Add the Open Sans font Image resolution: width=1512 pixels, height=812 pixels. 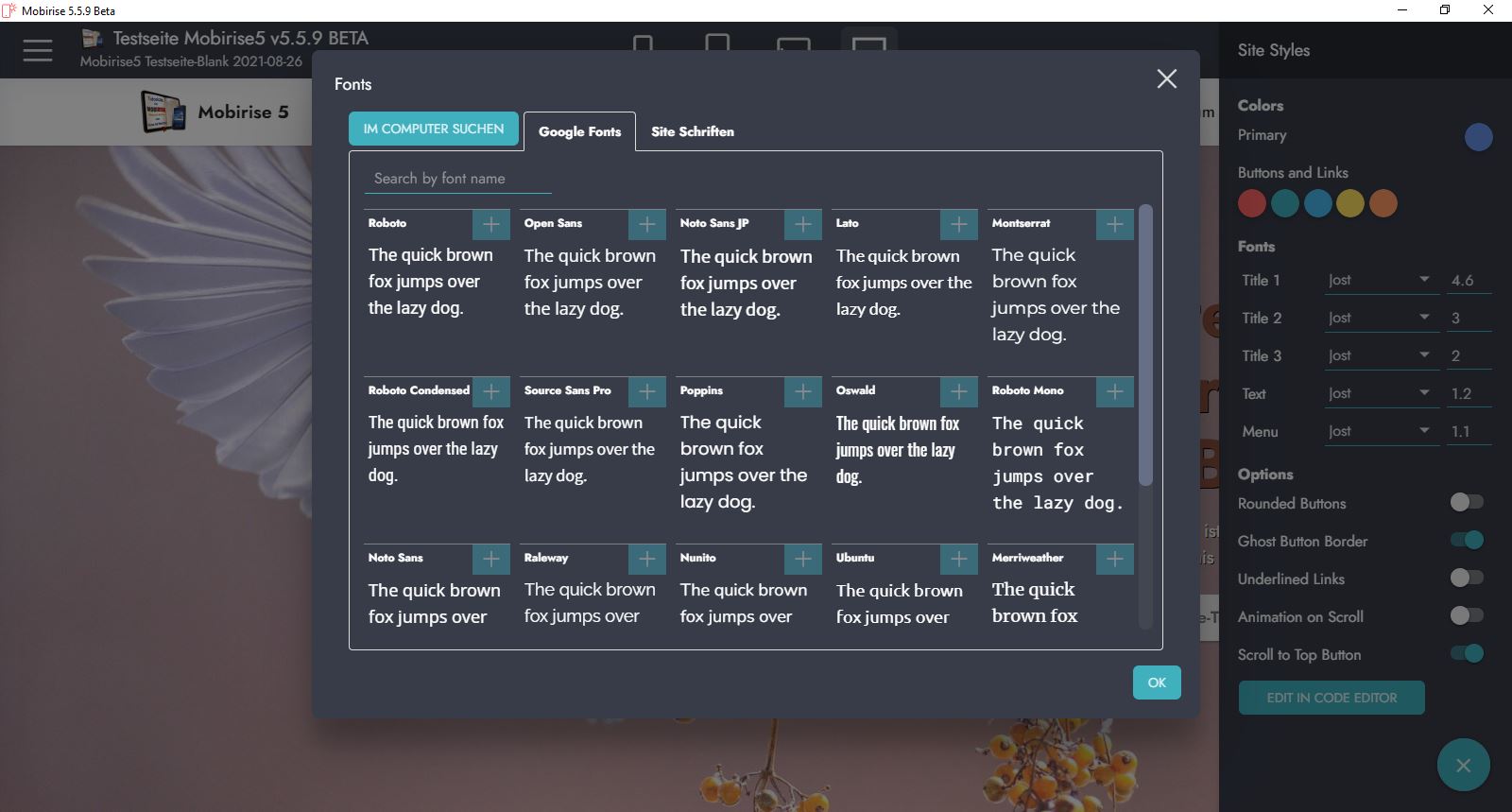coord(646,224)
